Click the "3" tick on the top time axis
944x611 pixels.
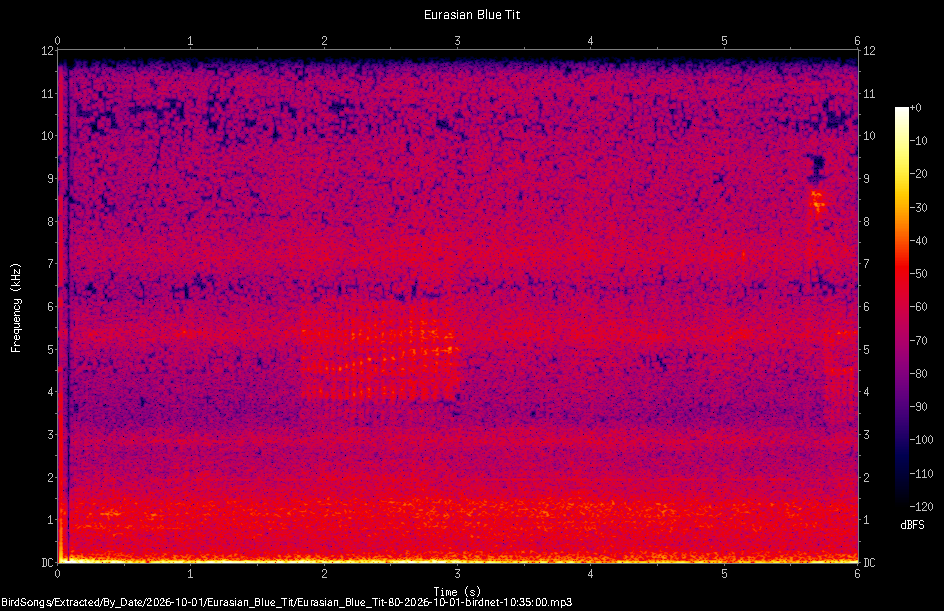(x=458, y=41)
